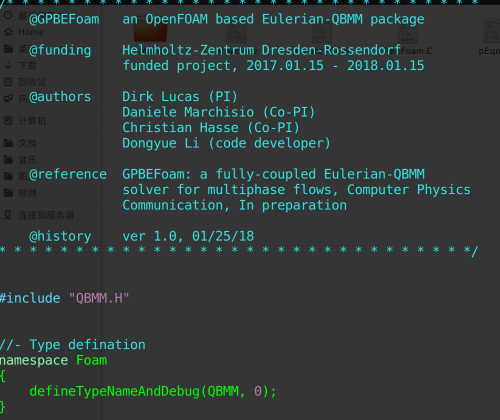This screenshot has width=500, height=420.
Task: Click the recent files clock icon
Action: click(8, 15)
